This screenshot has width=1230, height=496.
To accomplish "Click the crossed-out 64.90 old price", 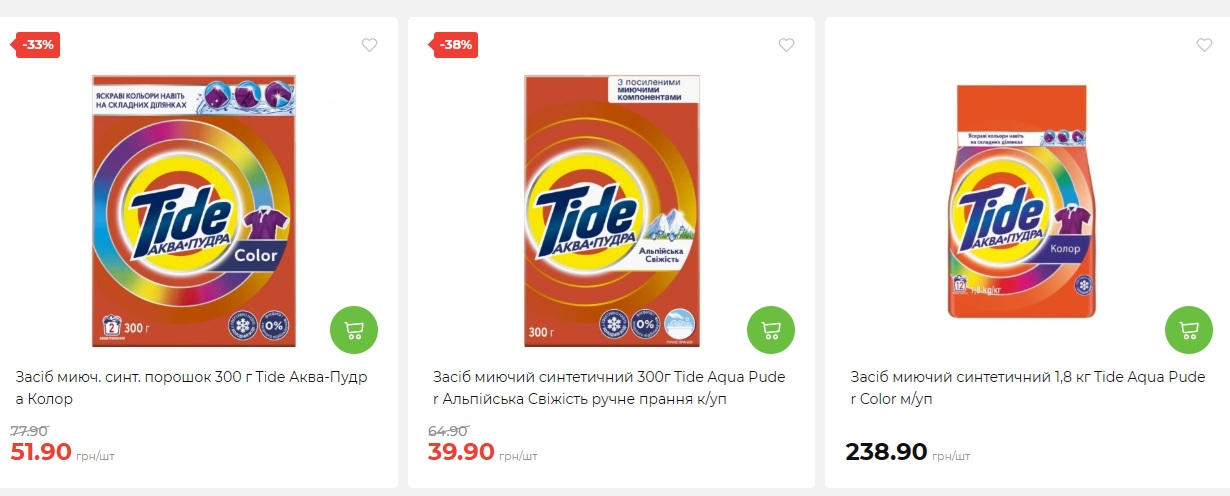I will 448,431.
